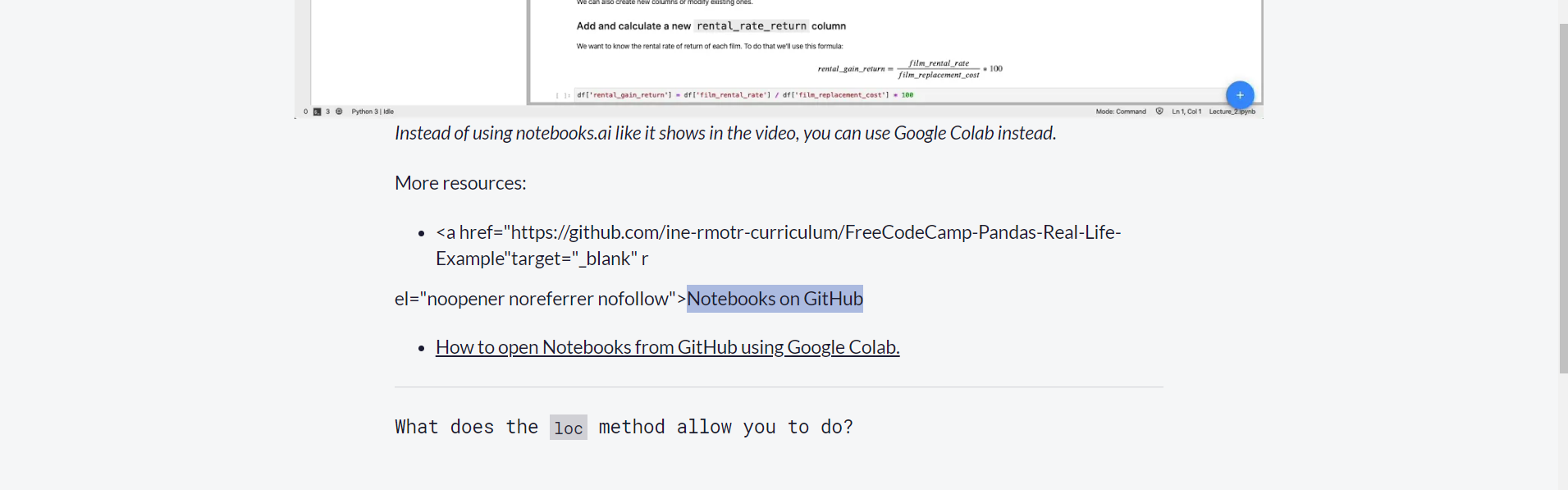Open How to open Notebooks from GitHub link
Screen dimensions: 1568x490
click(667, 346)
